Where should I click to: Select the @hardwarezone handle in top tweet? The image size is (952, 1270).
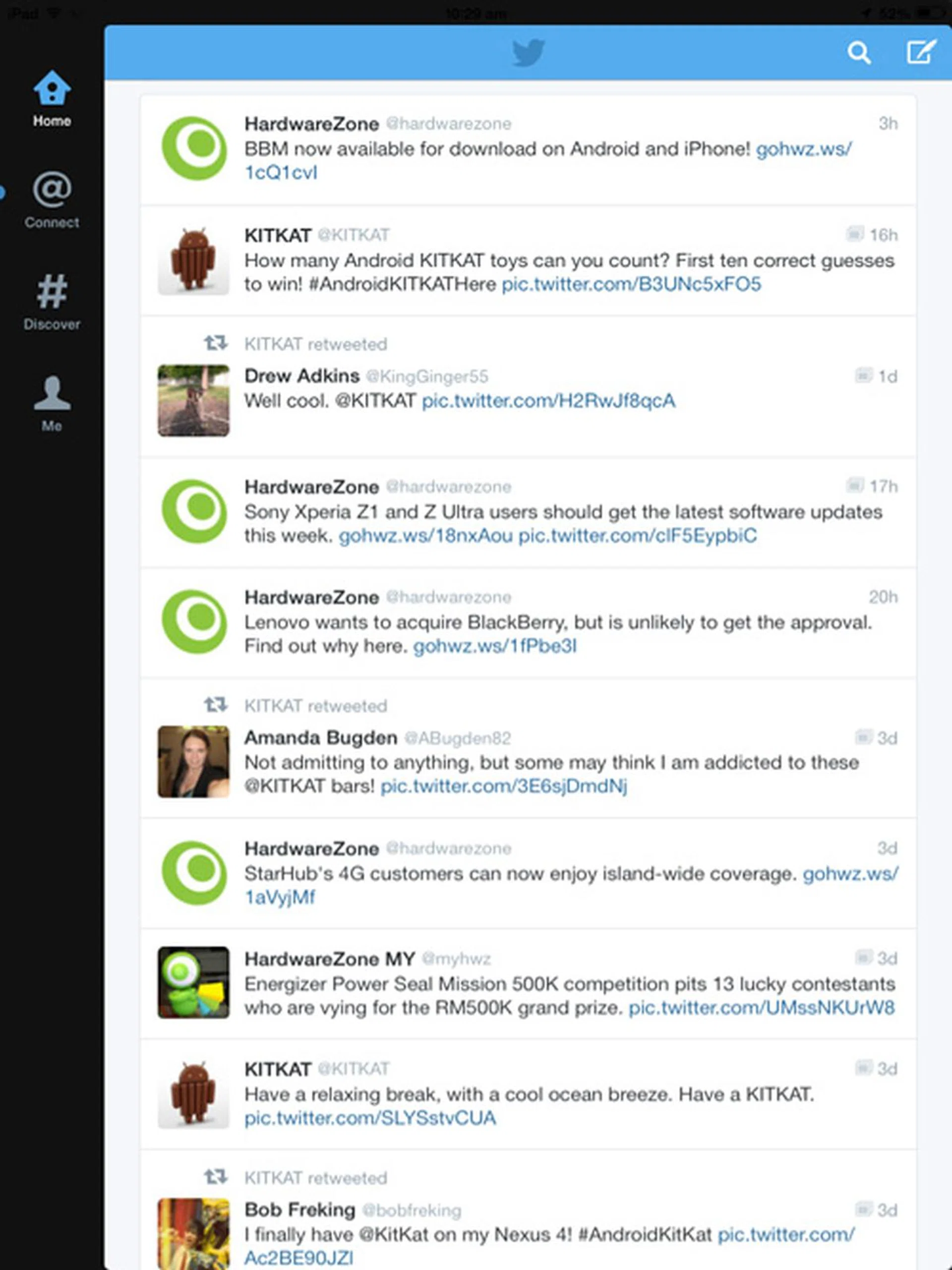coord(448,124)
